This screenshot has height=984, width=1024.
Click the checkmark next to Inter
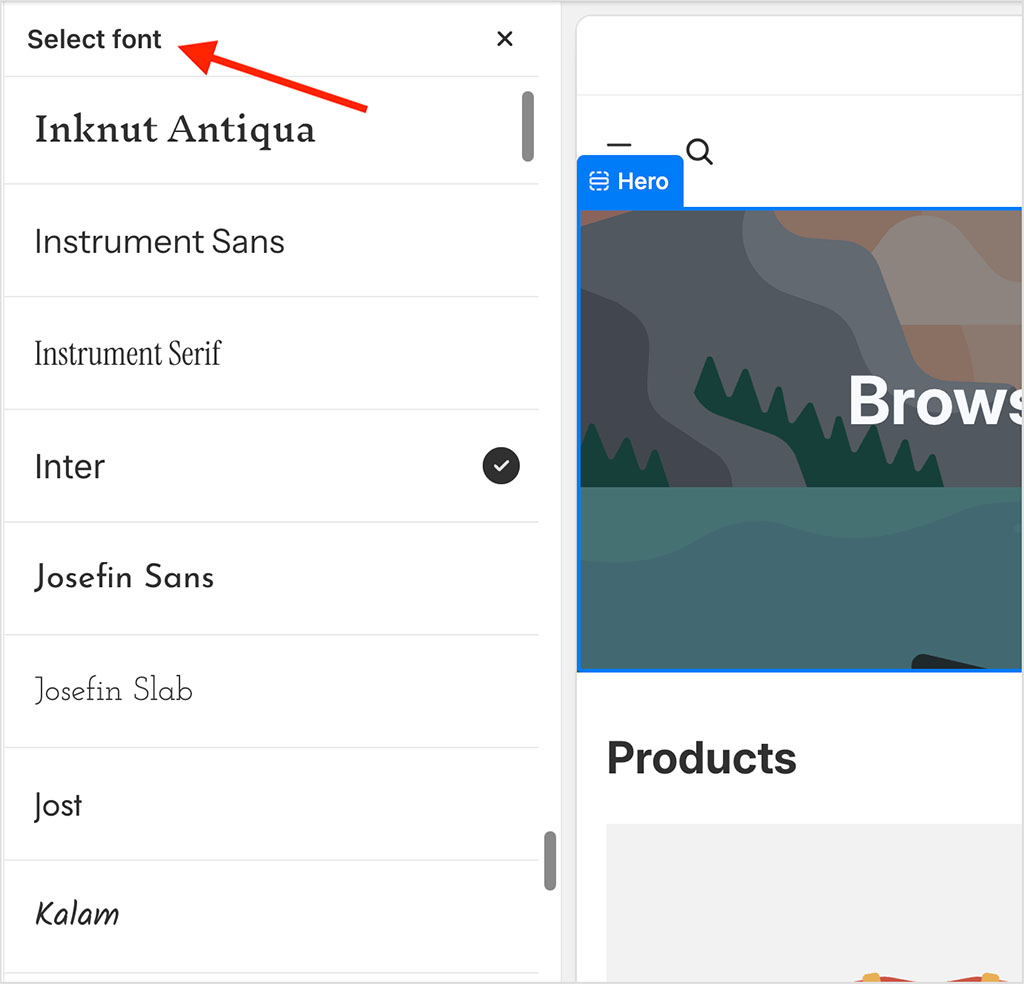(x=501, y=466)
